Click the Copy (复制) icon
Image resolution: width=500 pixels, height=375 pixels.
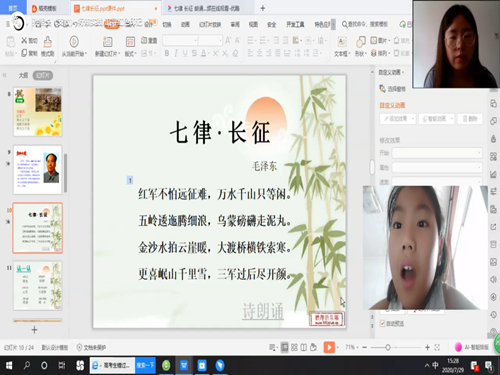point(24,53)
